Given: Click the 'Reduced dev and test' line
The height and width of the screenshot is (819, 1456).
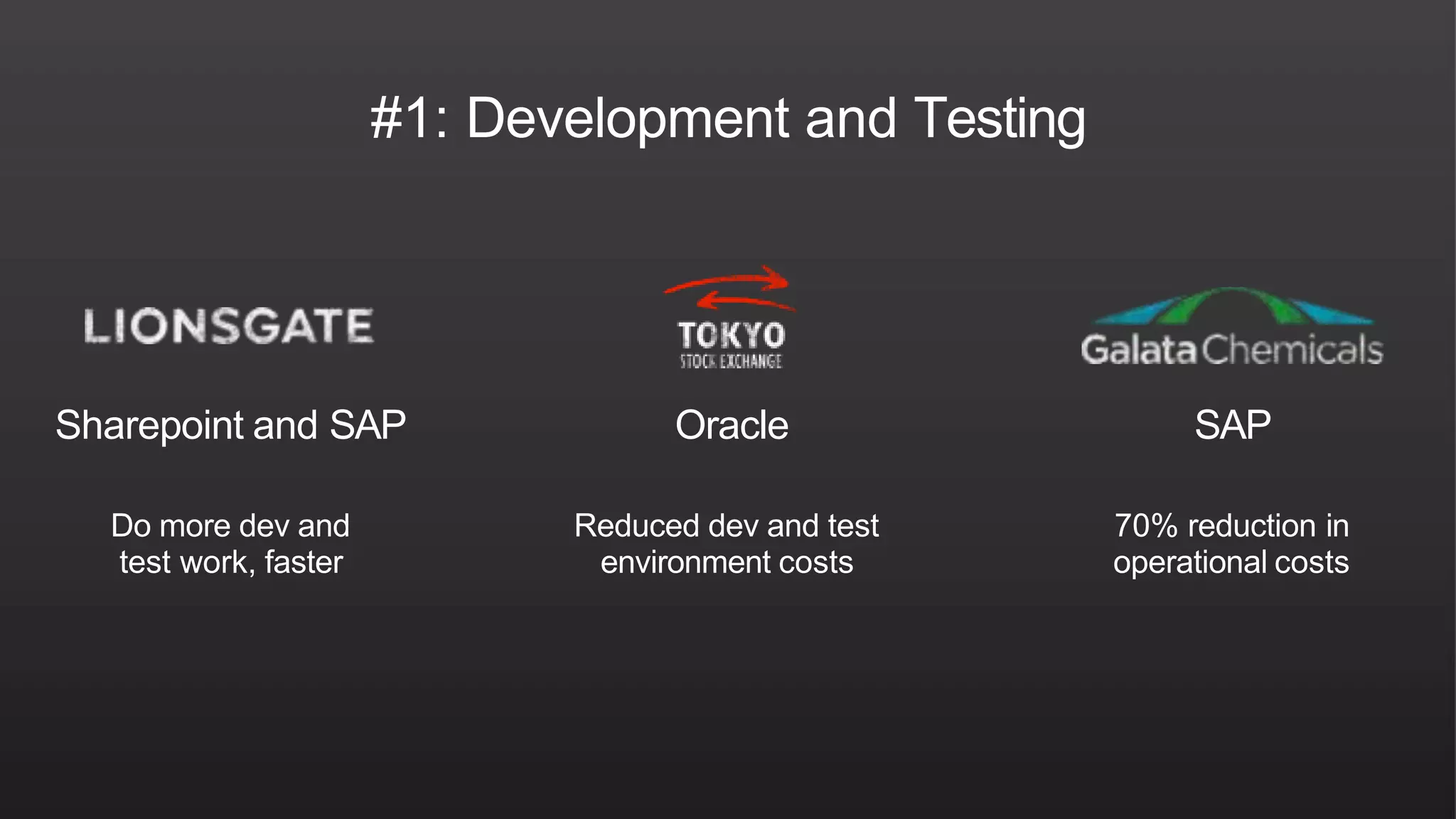Looking at the screenshot, I should click(727, 526).
